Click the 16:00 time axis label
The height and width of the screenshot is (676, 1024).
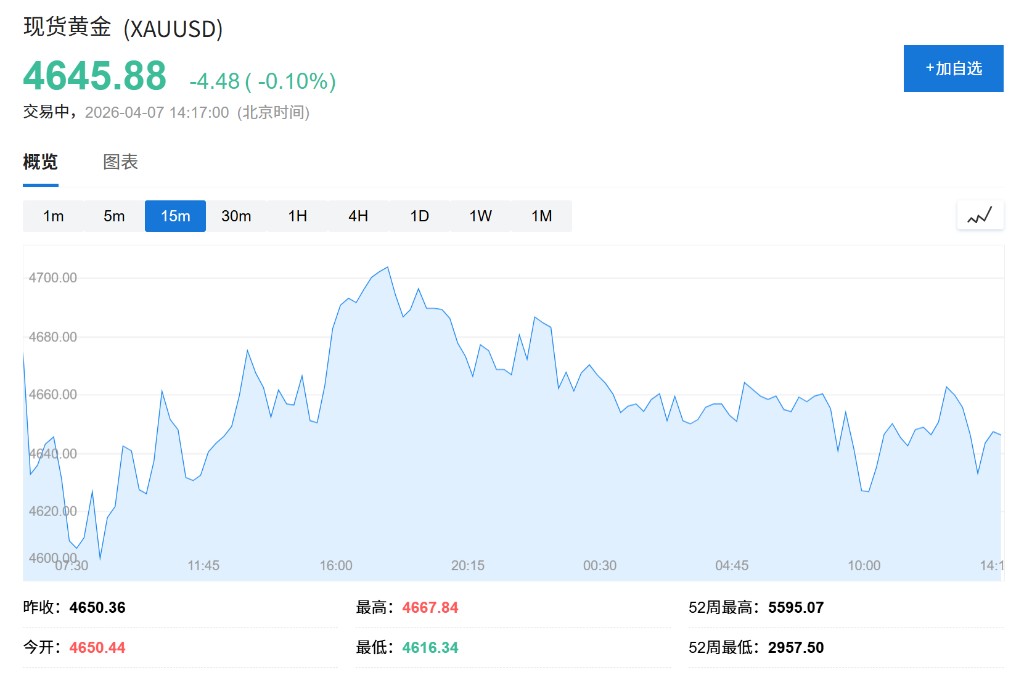336,565
